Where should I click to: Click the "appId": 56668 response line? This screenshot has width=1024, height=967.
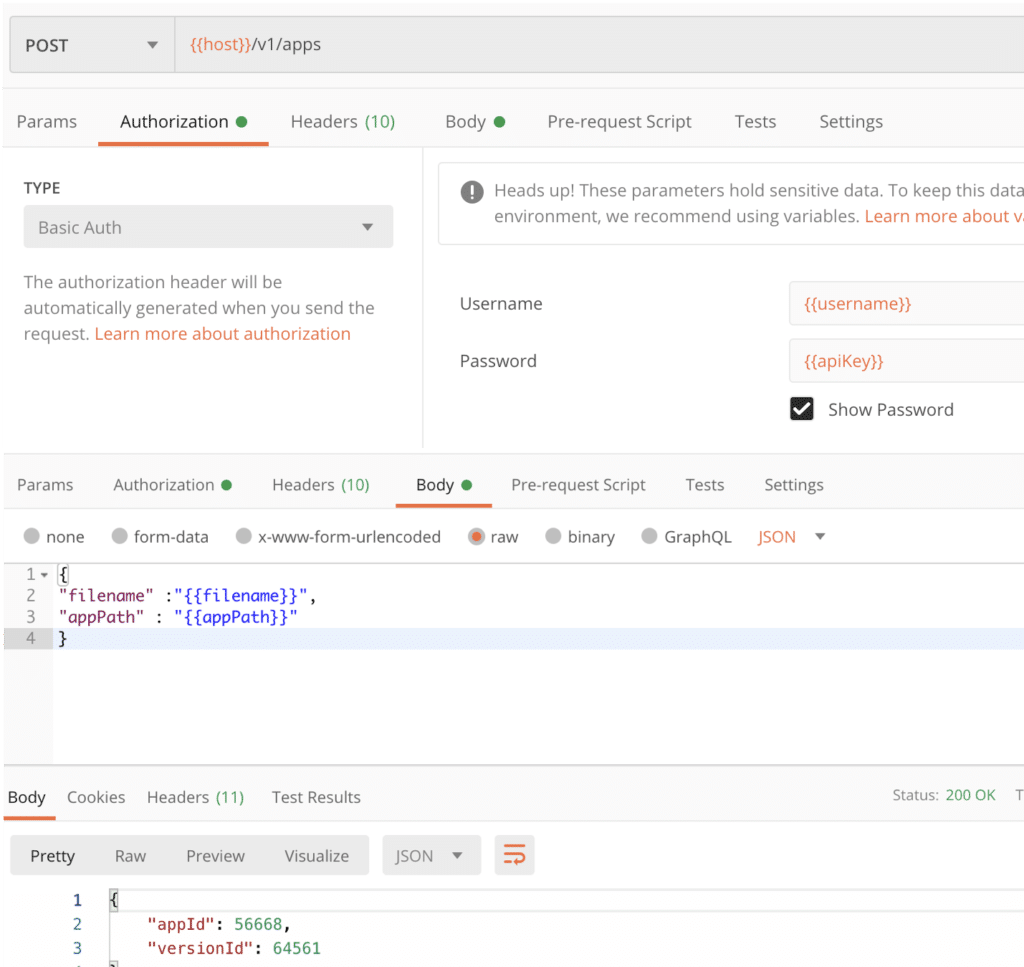click(x=218, y=924)
